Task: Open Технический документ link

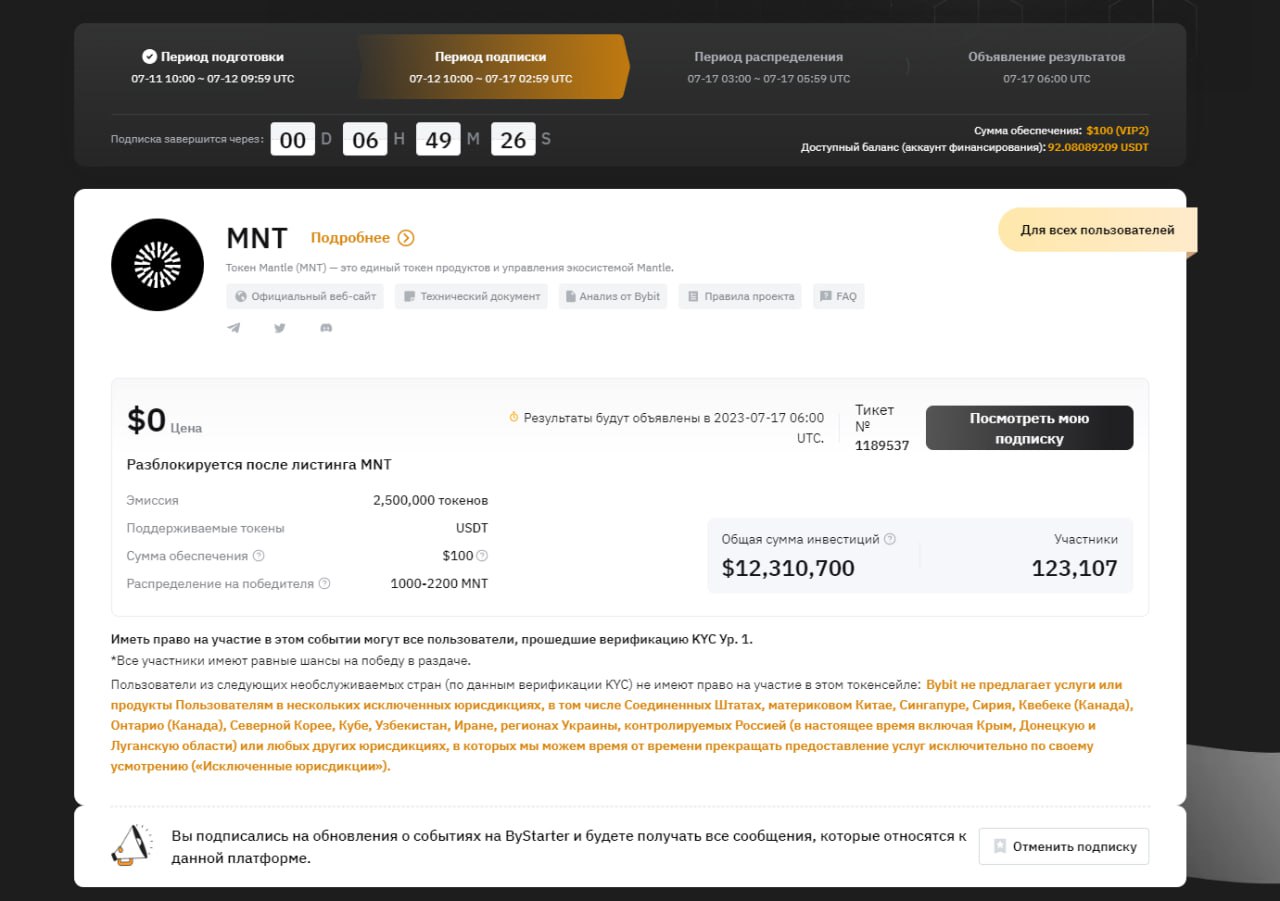Action: [x=471, y=297]
